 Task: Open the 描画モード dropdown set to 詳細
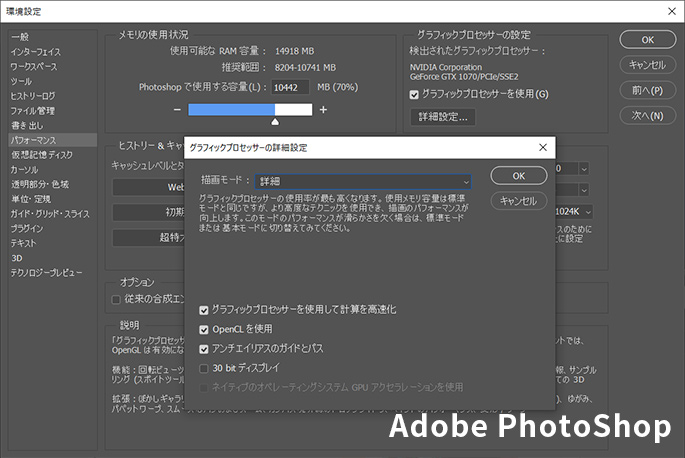(363, 181)
